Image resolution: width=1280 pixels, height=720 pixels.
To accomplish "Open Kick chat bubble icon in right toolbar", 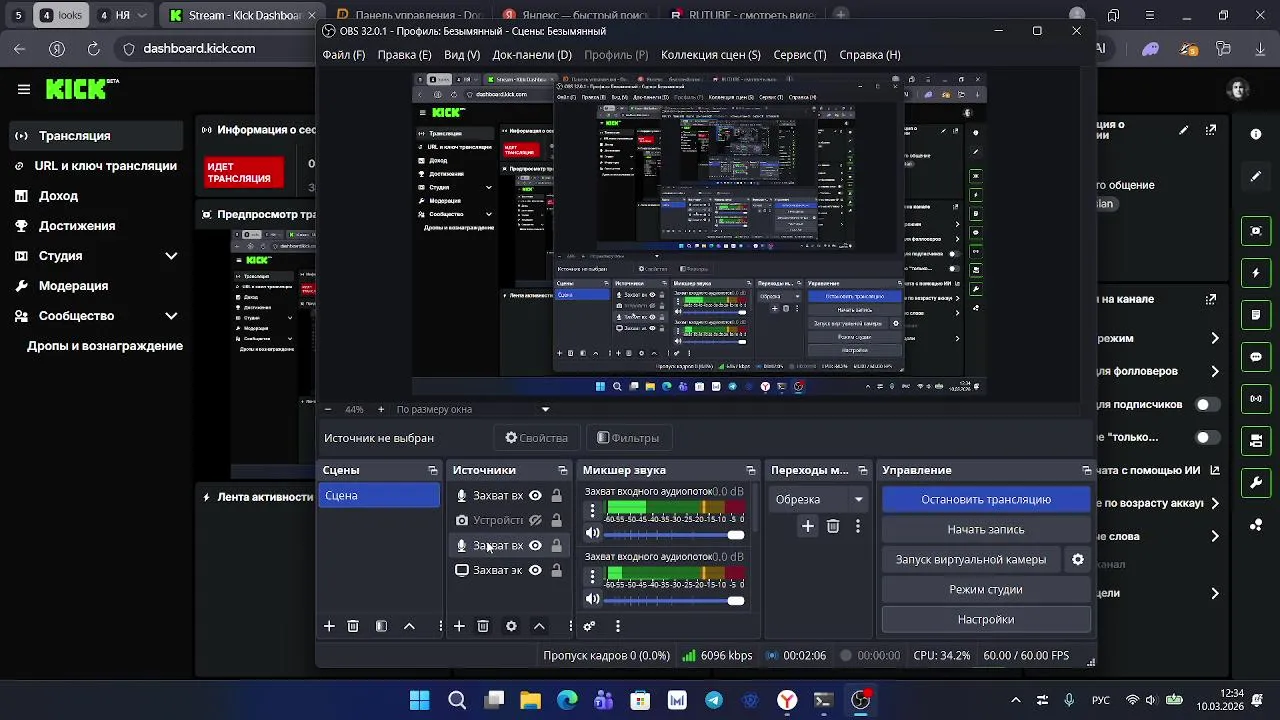I will [1256, 357].
